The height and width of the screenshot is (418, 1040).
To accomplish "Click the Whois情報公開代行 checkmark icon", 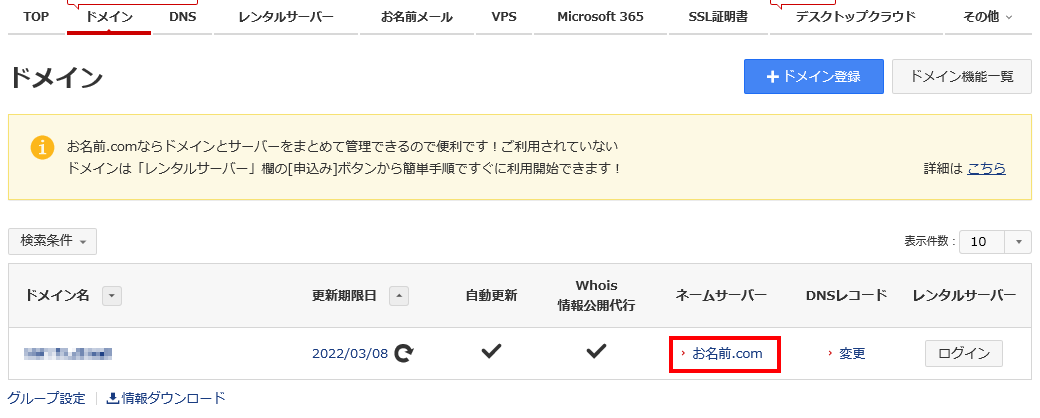I will (596, 352).
